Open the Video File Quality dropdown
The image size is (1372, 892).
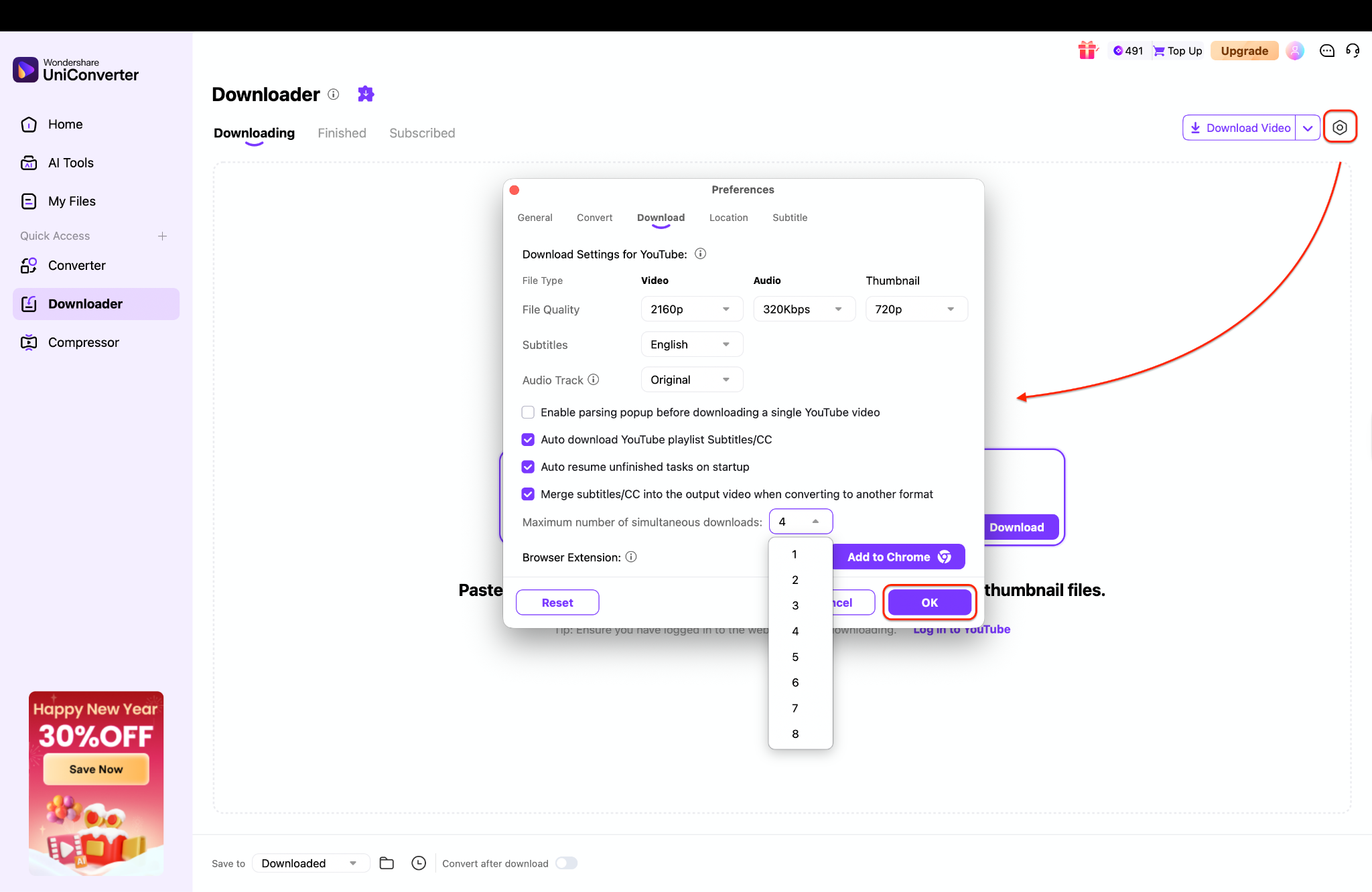691,309
